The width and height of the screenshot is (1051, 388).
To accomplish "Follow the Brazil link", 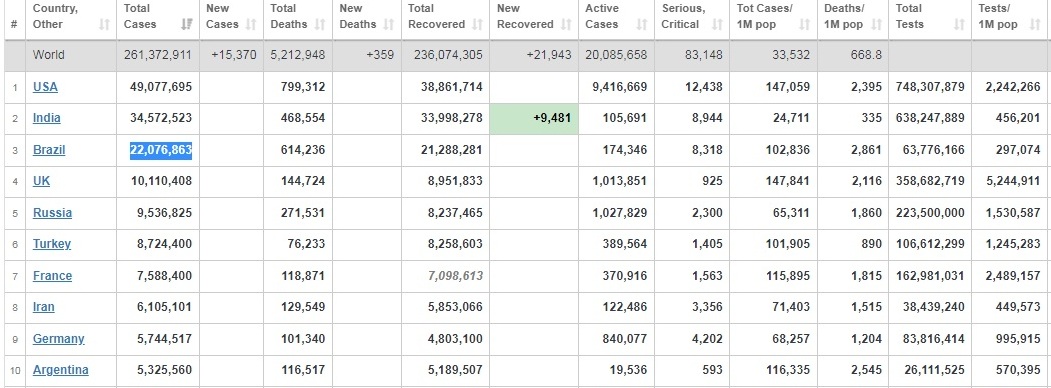I will pyautogui.click(x=49, y=149).
